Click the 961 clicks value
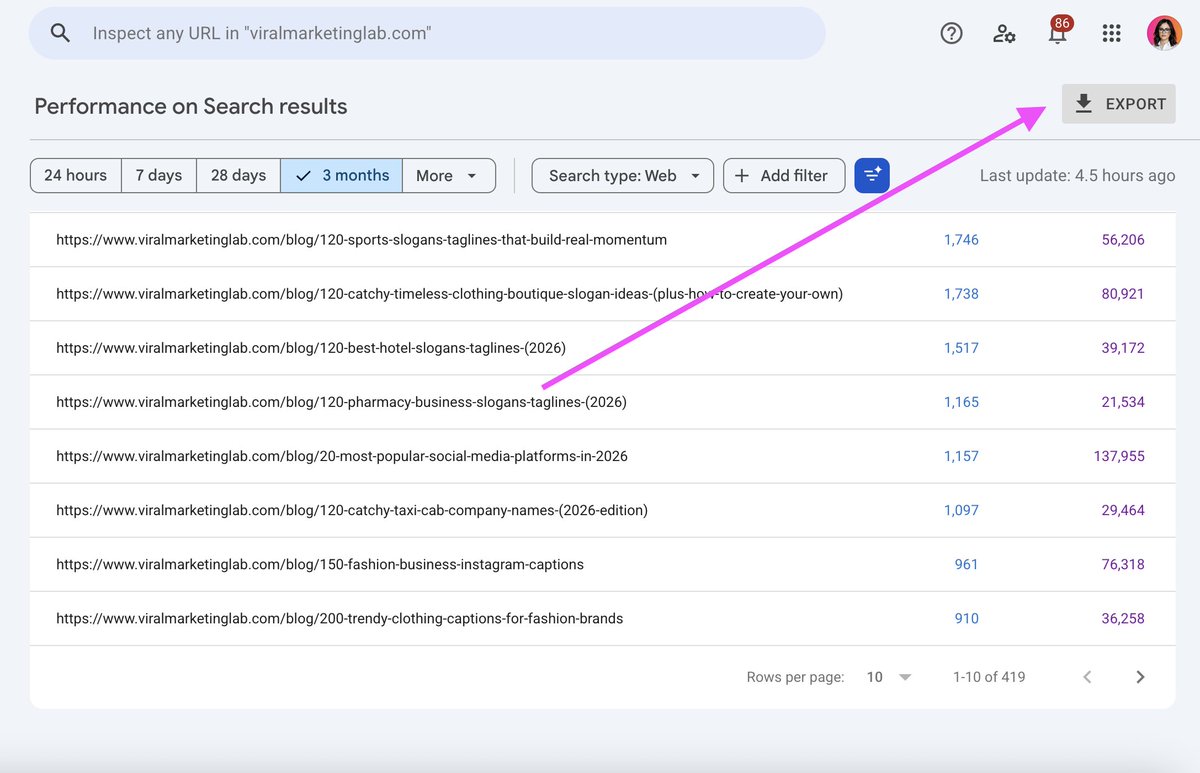 [x=966, y=564]
